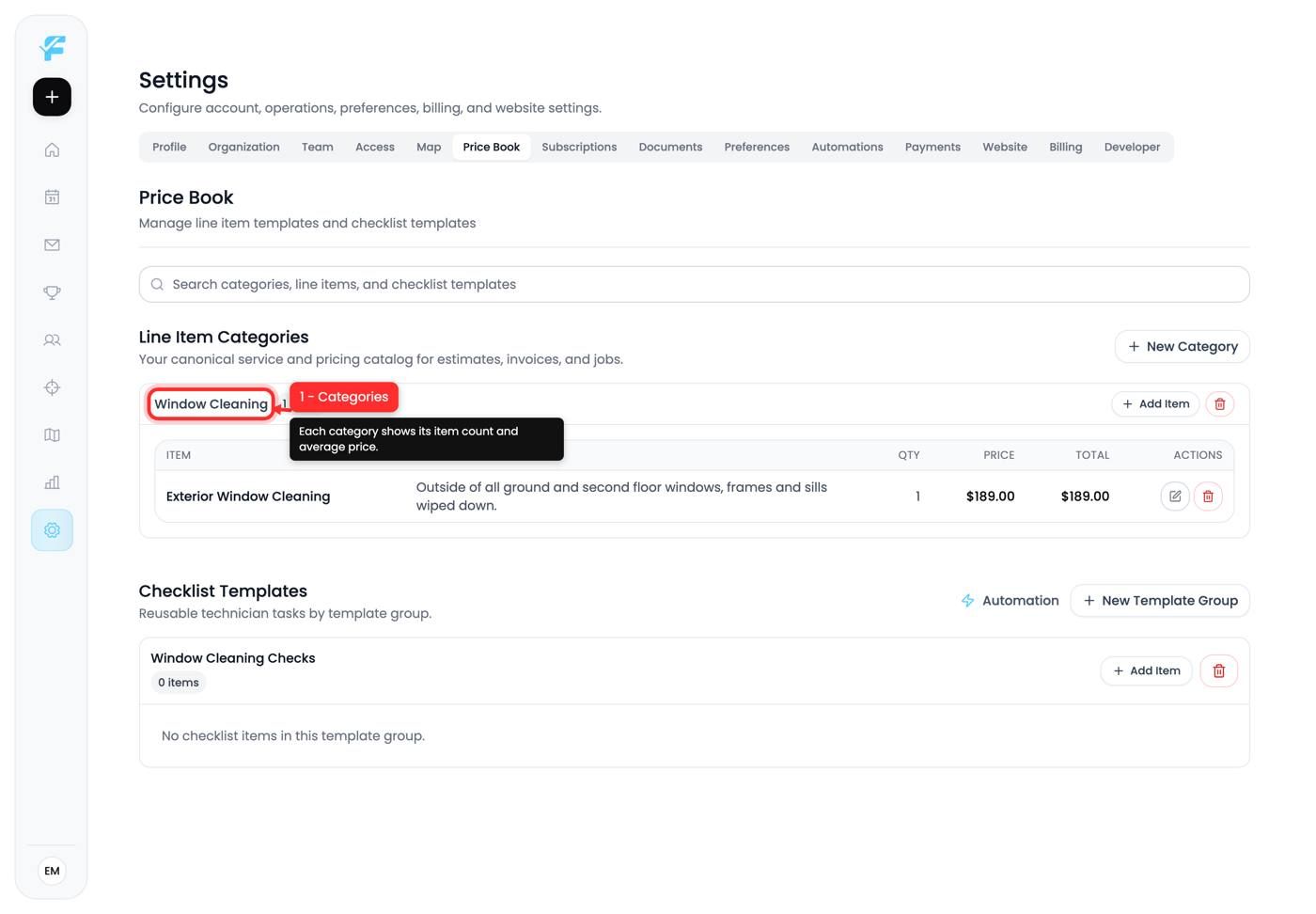Click the black plus create button
Viewport: 1316px width, 914px height.
point(52,97)
